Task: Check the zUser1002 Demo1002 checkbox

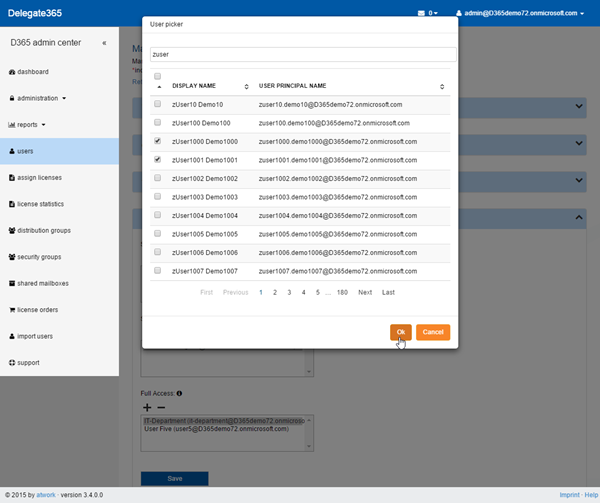Action: [157, 178]
